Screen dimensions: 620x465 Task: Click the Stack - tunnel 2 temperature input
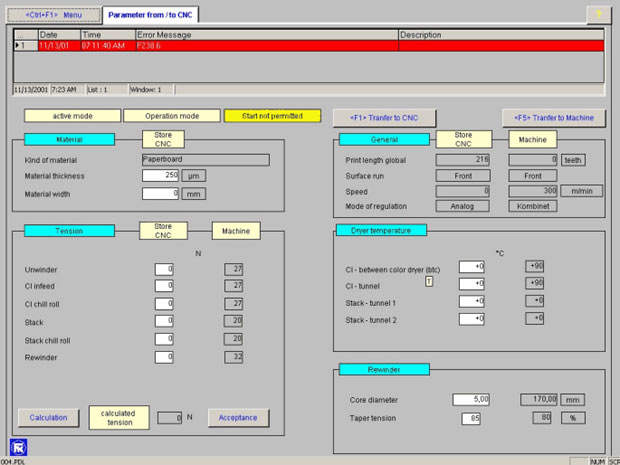(x=472, y=319)
